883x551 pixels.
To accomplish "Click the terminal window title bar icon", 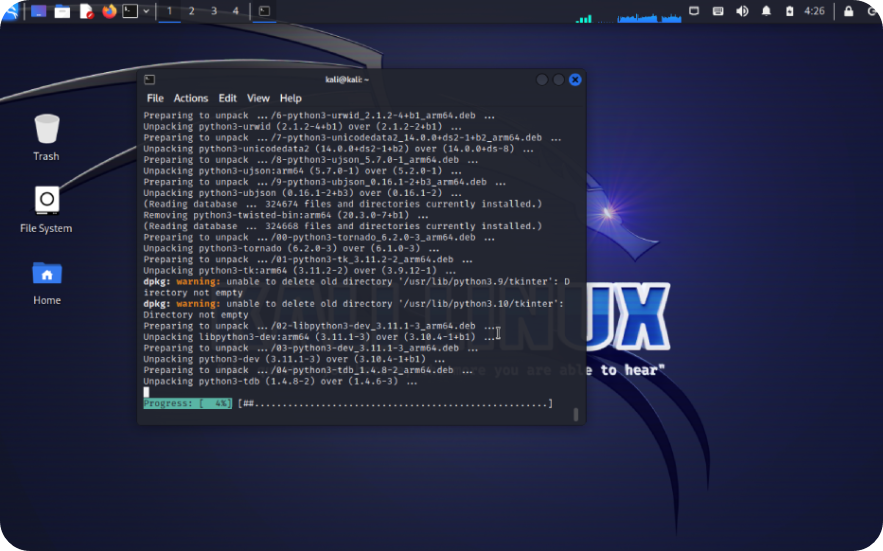I will (x=149, y=79).
